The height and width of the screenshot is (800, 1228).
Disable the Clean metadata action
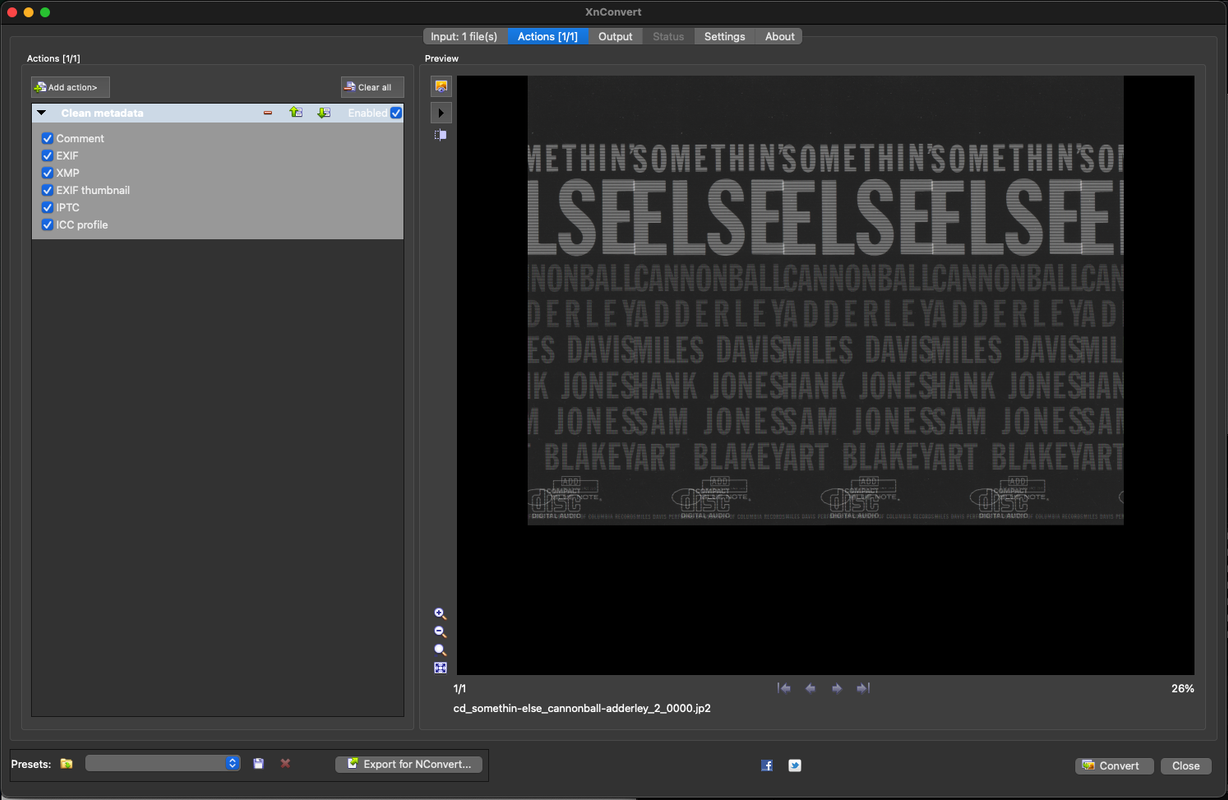397,113
